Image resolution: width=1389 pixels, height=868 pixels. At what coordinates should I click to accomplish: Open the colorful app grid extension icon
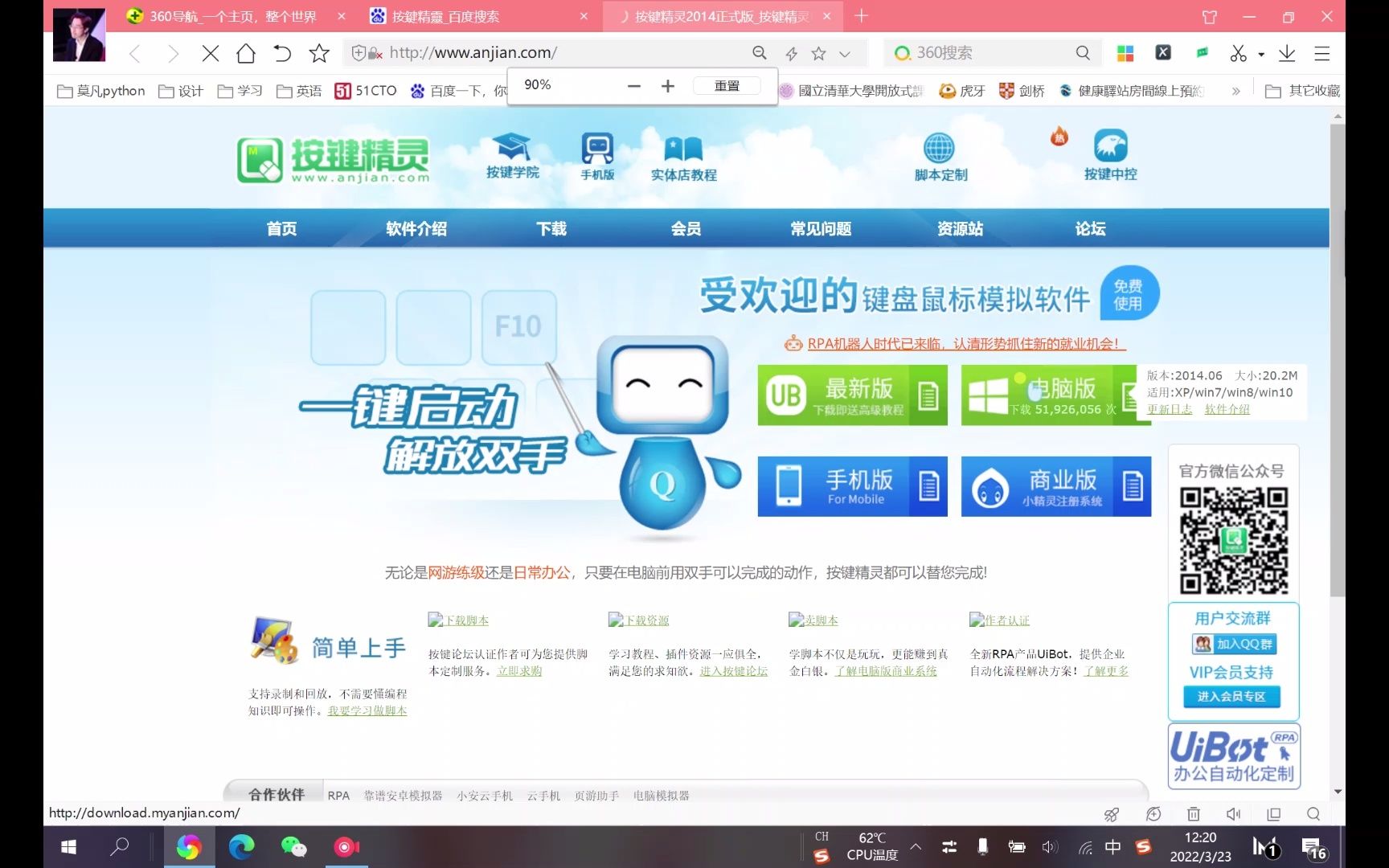click(1125, 53)
